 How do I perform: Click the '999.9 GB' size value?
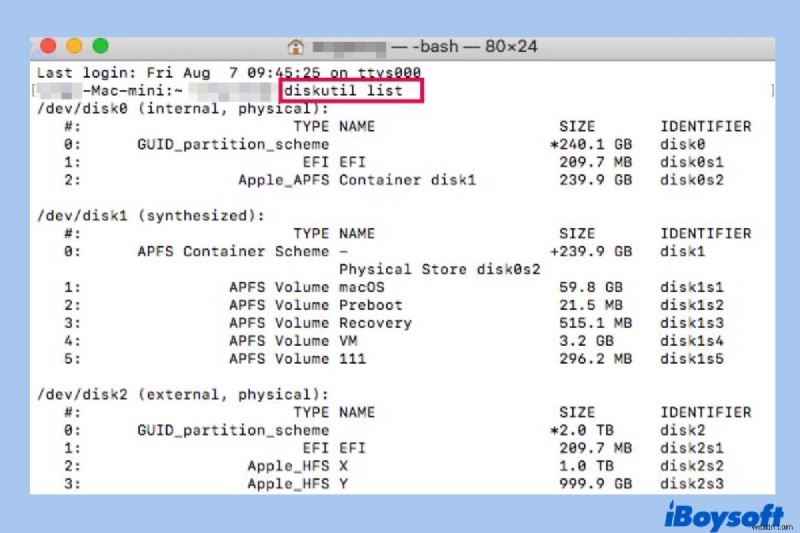pyautogui.click(x=595, y=484)
